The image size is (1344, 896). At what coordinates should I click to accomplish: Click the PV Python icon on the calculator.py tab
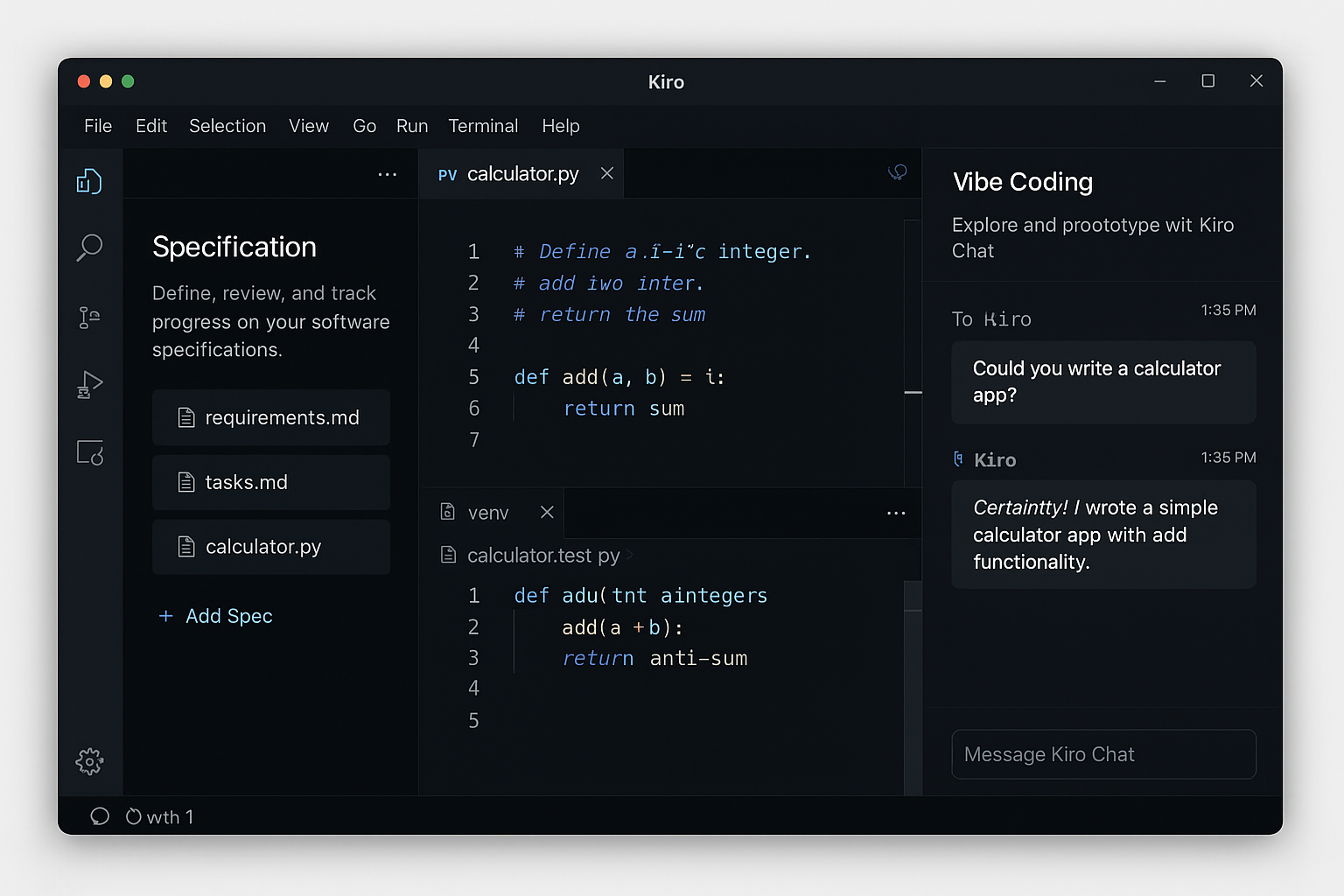(447, 174)
